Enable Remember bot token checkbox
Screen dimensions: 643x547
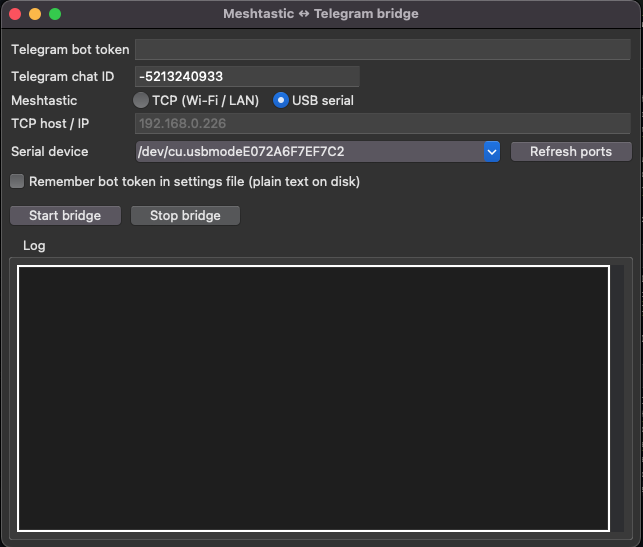click(17, 181)
